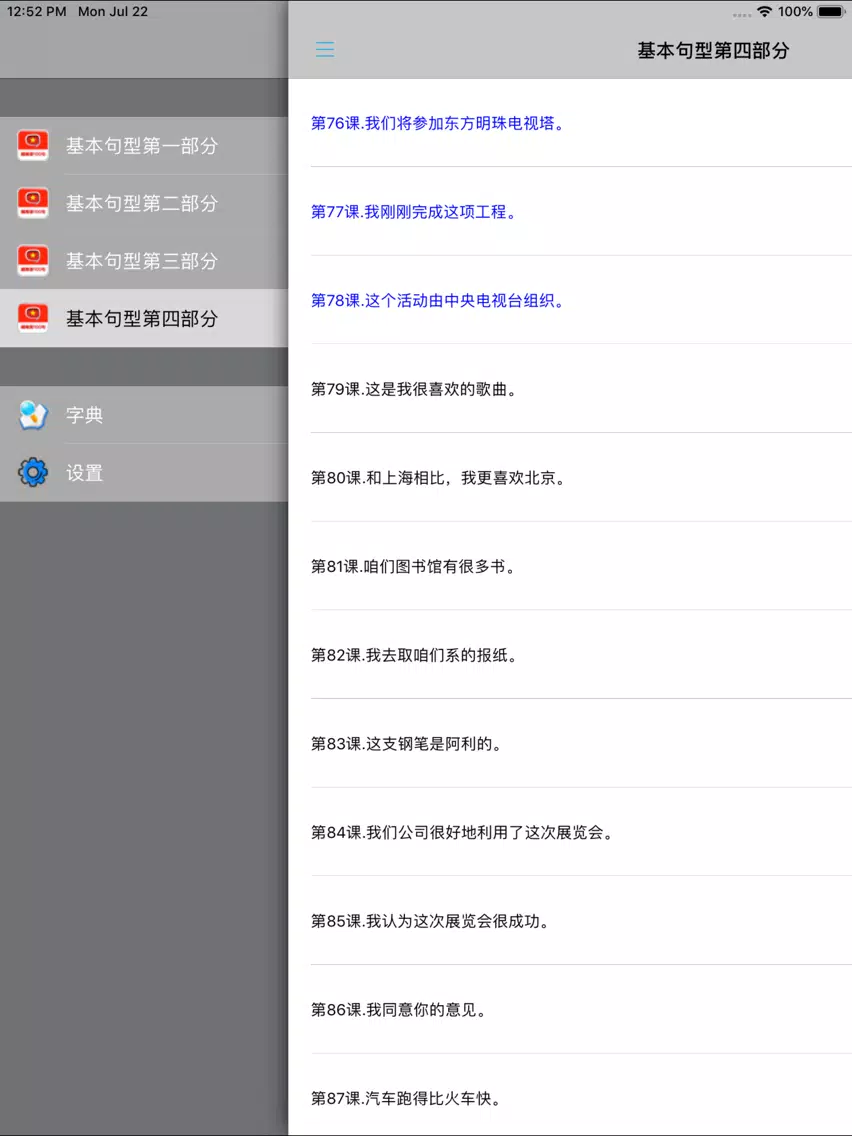Viewport: 852px width, 1136px height.
Task: Open 基本句型第三部分 in sidebar
Action: [144, 261]
